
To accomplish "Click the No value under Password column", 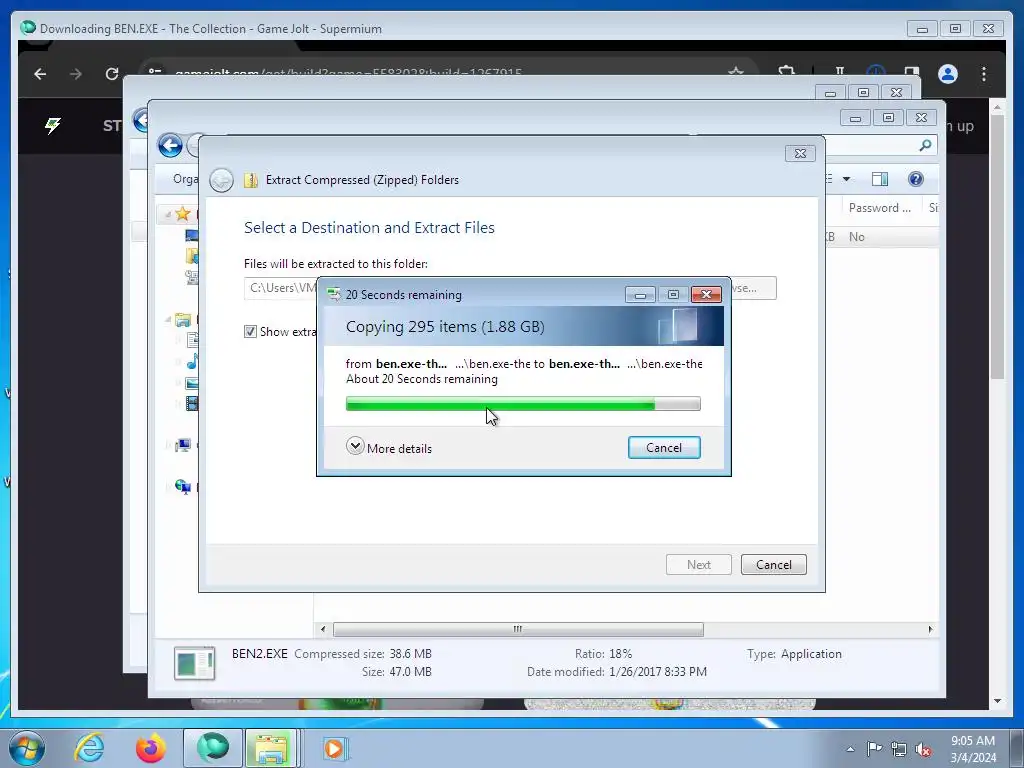I will click(856, 237).
